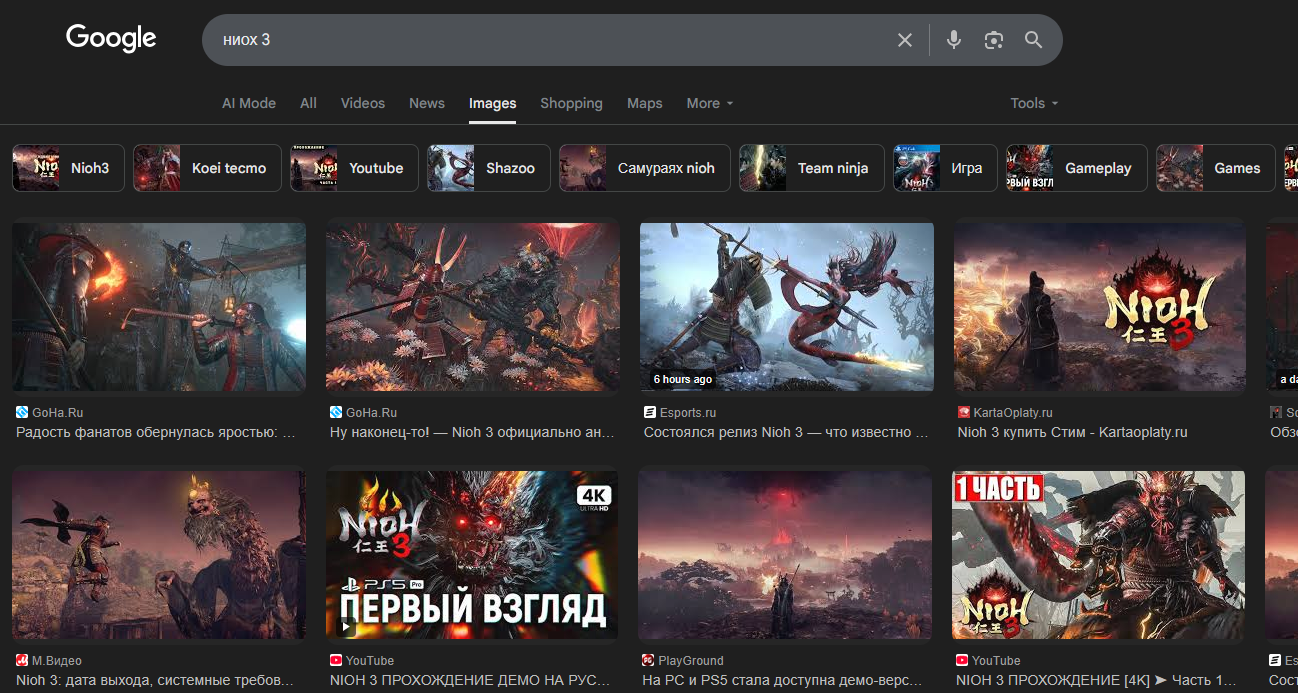The width and height of the screenshot is (1298, 693).
Task: Open link "Ну наконец-то! — Nioh 3 официально"
Action: pos(472,433)
